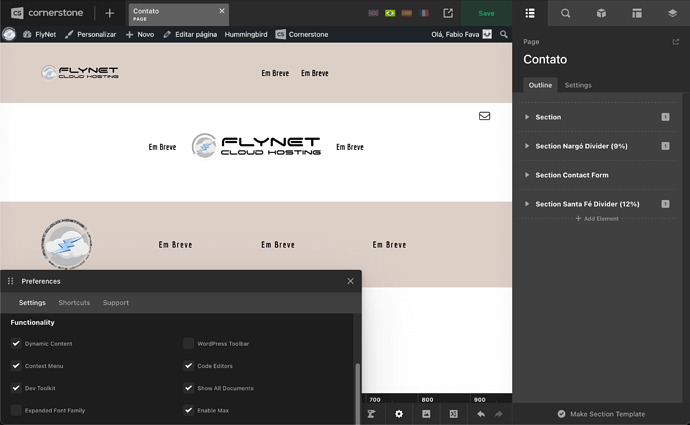
Task: Open page preview in new window
Action: [x=448, y=13]
